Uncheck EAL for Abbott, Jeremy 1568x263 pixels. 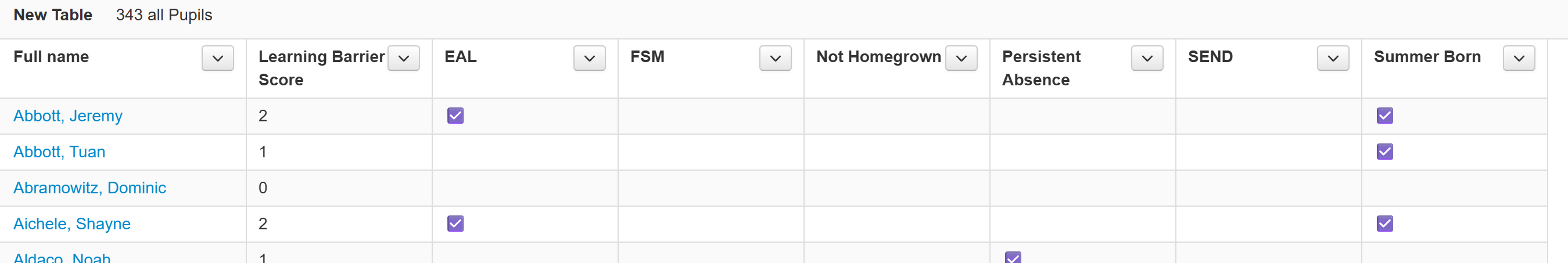click(455, 116)
